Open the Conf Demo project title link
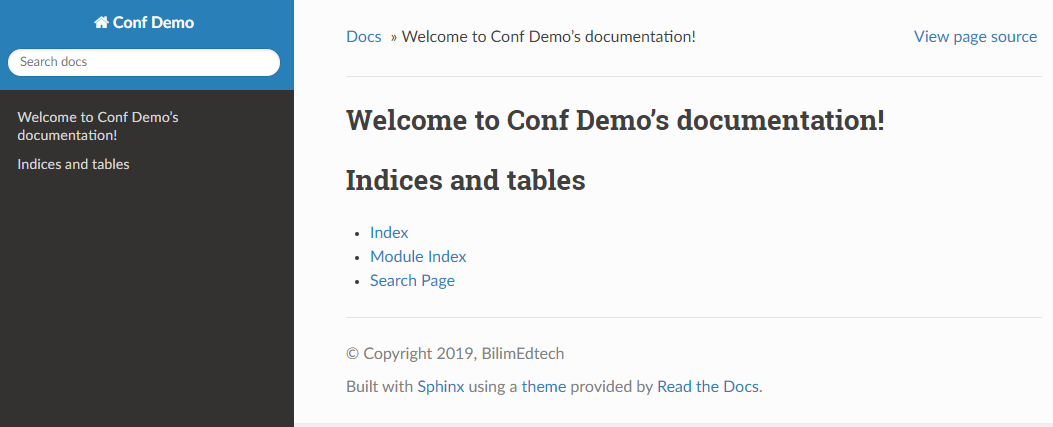 pos(144,23)
